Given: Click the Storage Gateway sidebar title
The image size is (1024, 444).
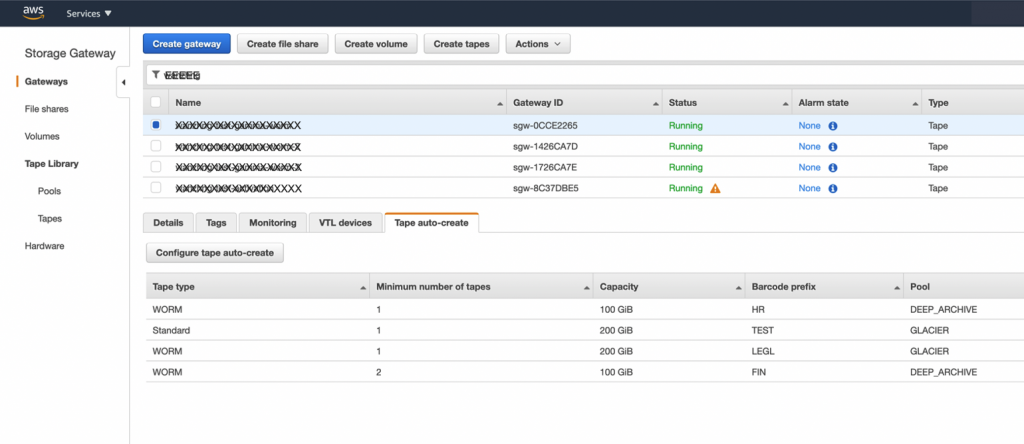Looking at the screenshot, I should tap(70, 54).
